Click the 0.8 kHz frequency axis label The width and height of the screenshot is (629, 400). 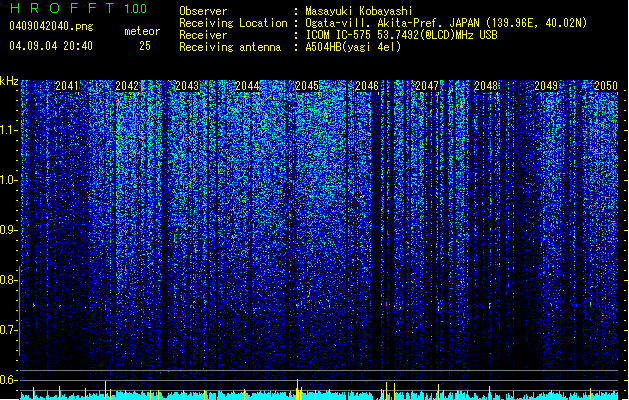[x=8, y=280]
